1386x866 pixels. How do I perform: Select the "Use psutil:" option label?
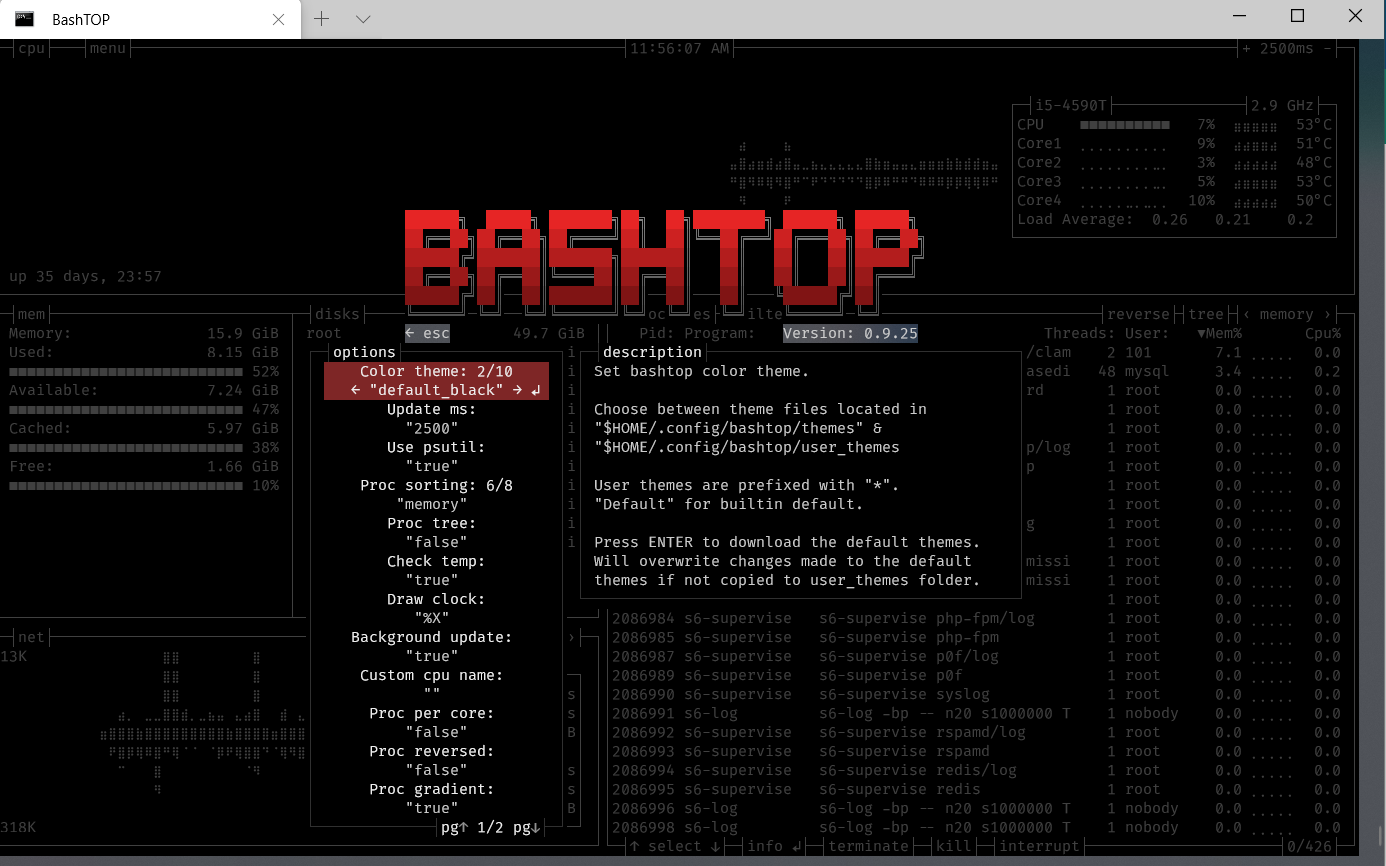436,447
